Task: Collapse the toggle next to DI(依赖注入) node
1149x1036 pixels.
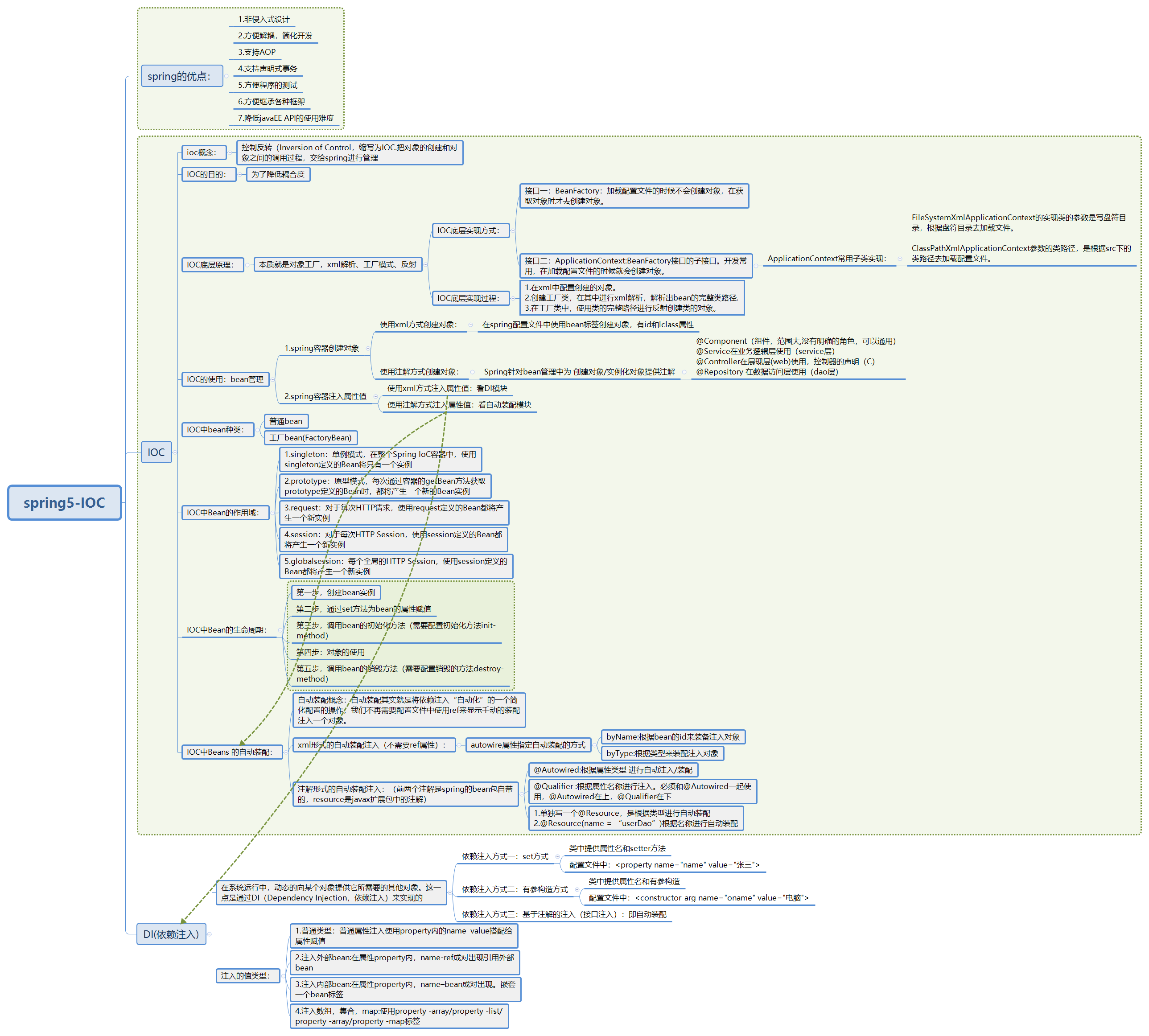Action: point(209,935)
